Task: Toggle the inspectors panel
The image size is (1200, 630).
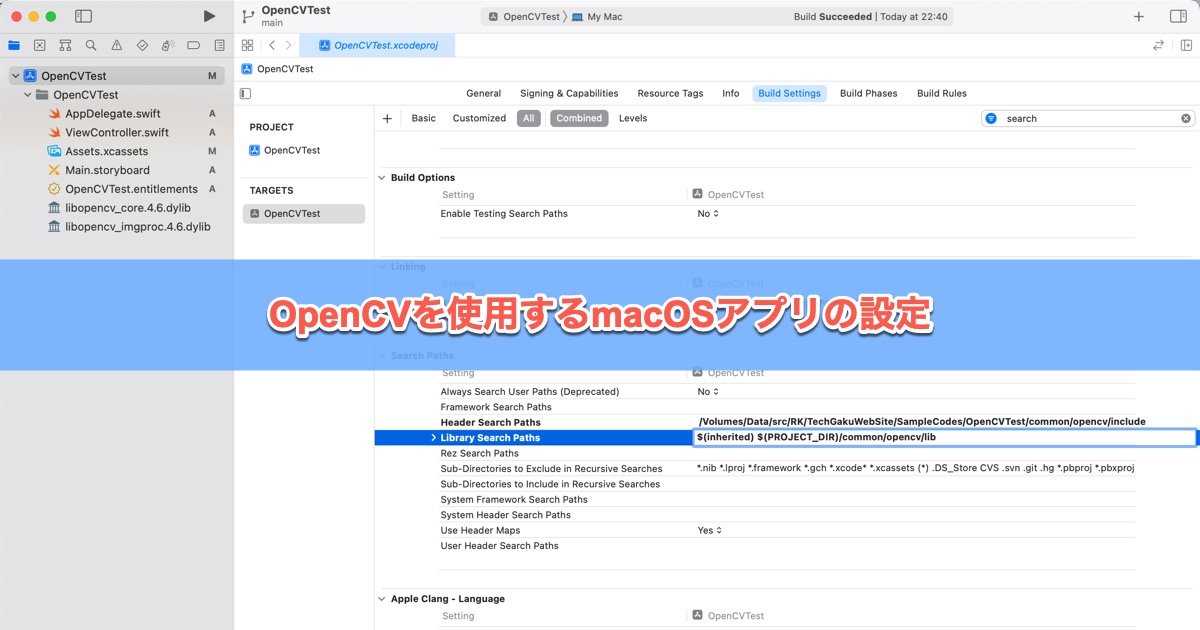Action: 1178,16
